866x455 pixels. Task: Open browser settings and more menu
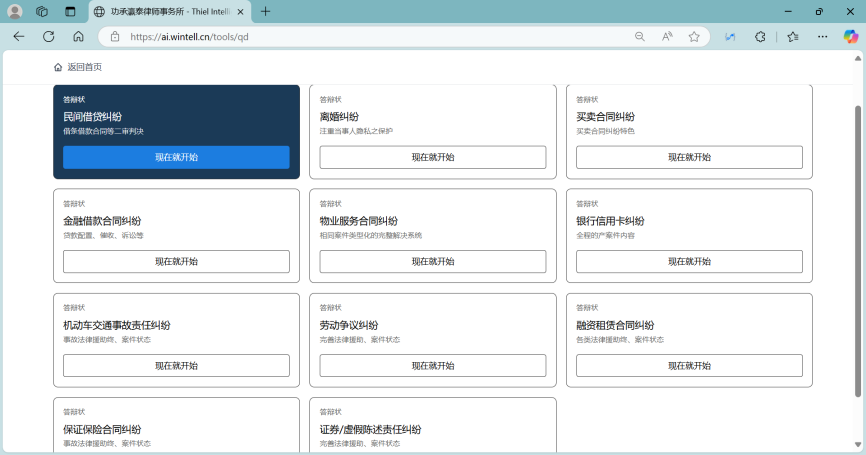click(x=822, y=36)
